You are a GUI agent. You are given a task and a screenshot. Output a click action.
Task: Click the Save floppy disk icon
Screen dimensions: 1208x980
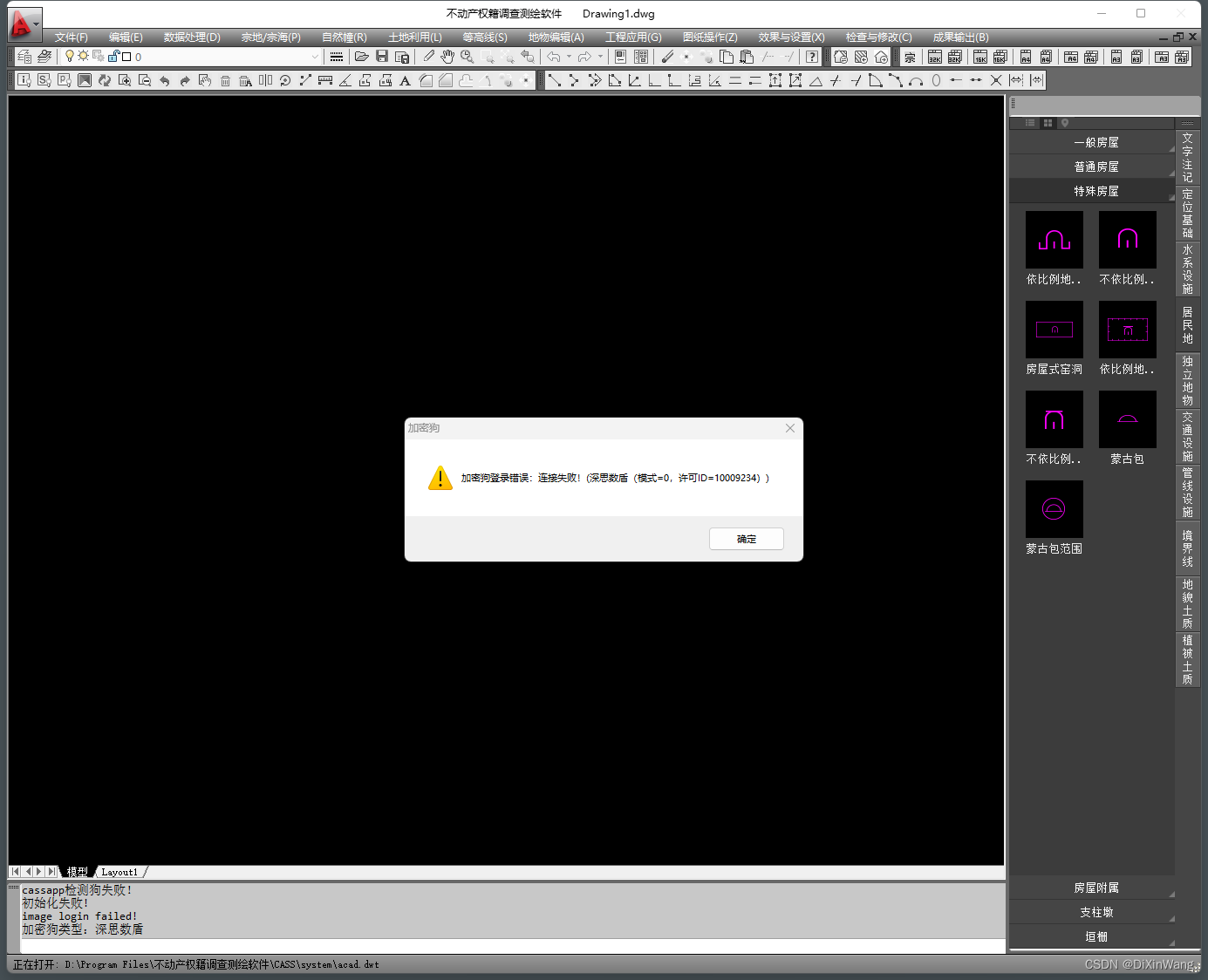click(382, 57)
